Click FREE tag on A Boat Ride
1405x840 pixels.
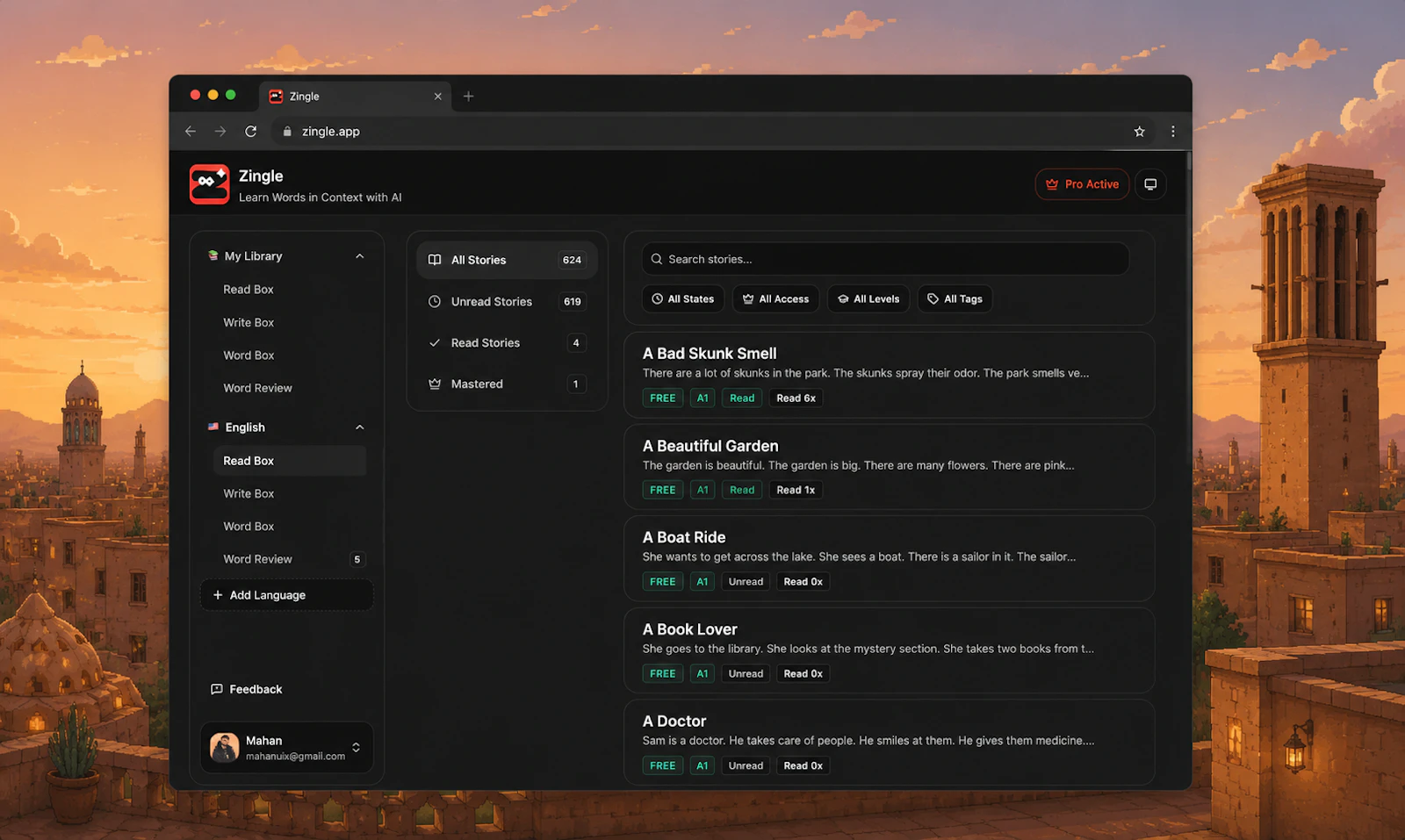click(x=663, y=582)
